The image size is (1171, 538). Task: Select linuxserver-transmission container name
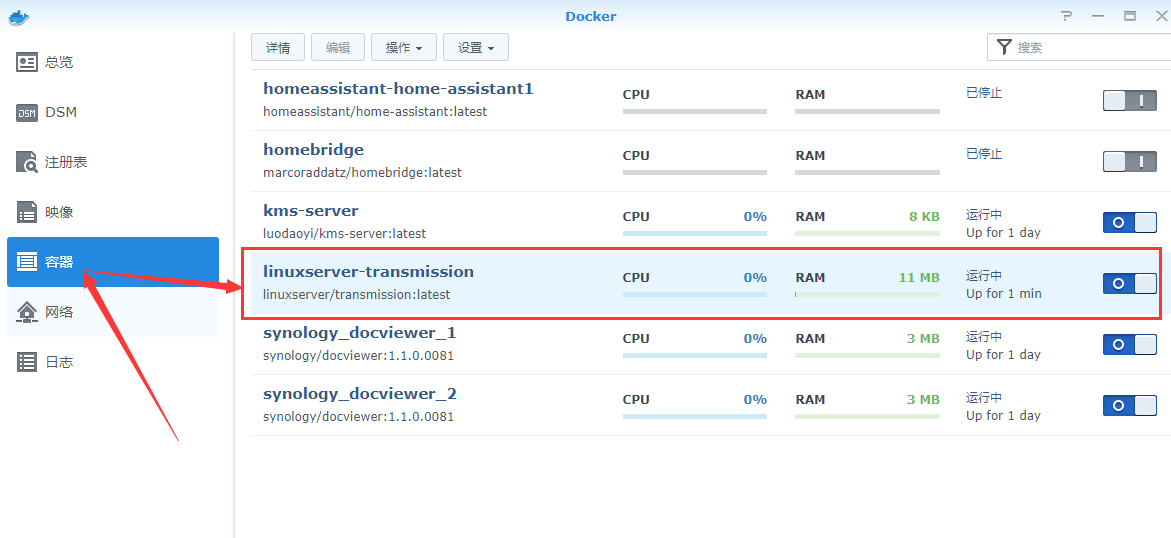click(368, 271)
